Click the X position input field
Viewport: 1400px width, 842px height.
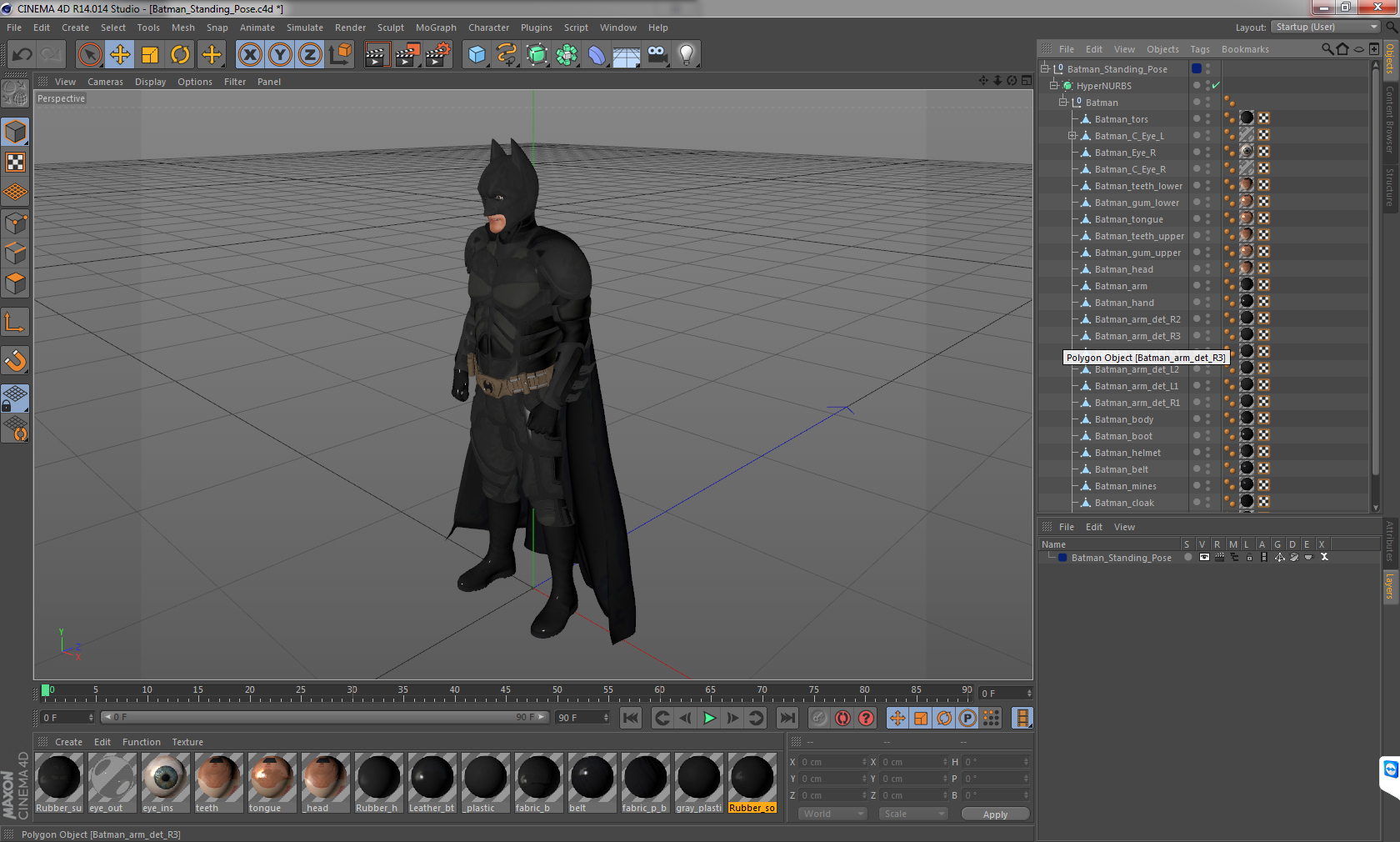click(833, 762)
